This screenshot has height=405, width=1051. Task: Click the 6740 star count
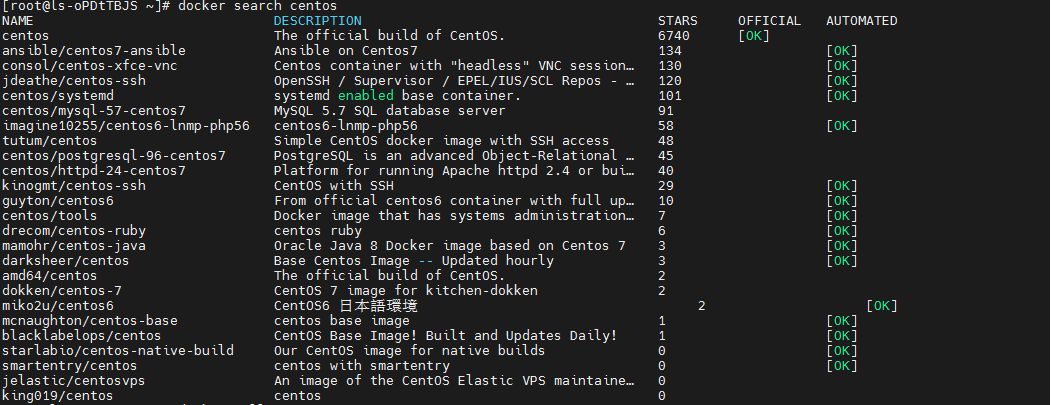pyautogui.click(x=674, y=36)
